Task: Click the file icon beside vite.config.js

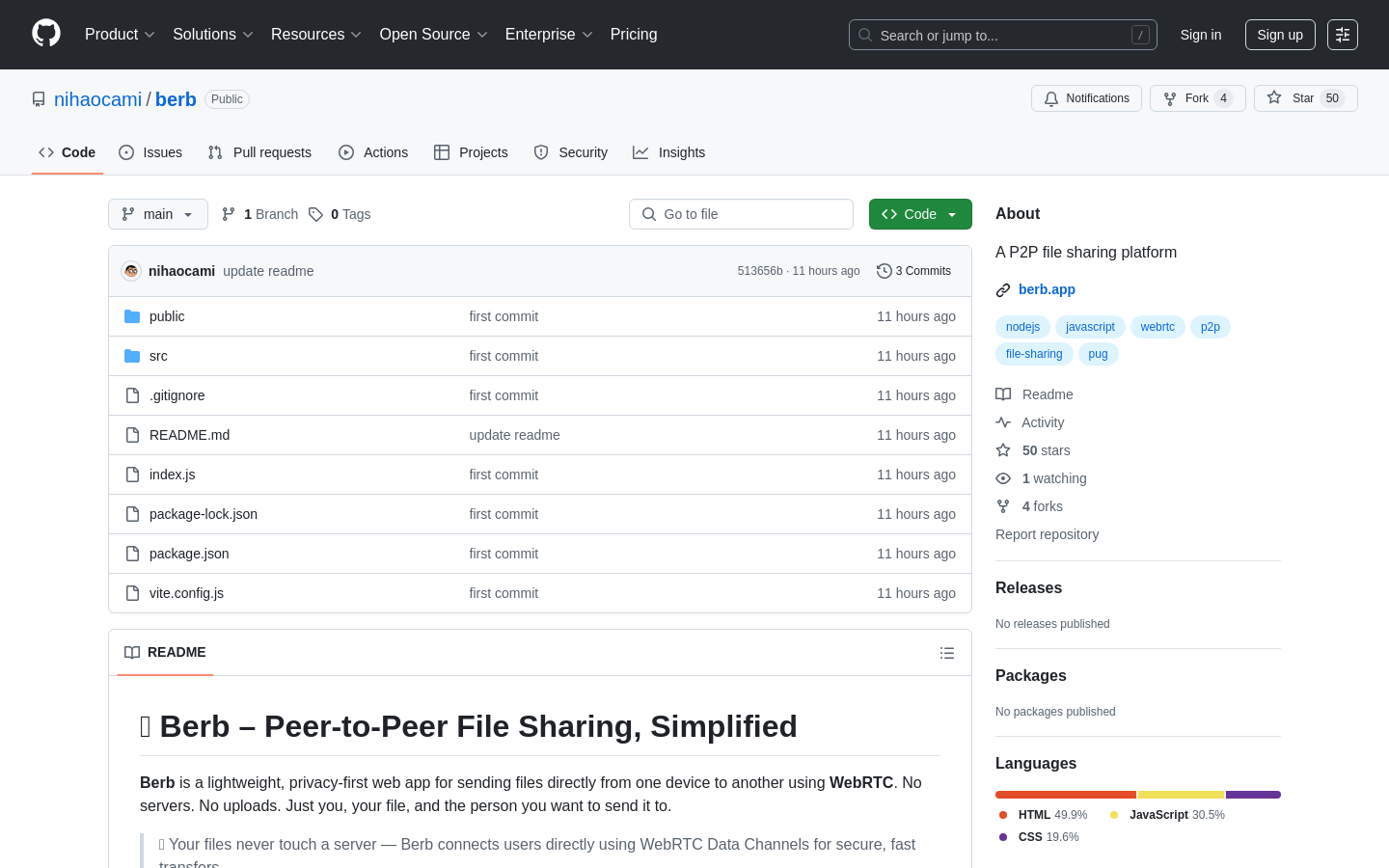Action: coord(132,593)
